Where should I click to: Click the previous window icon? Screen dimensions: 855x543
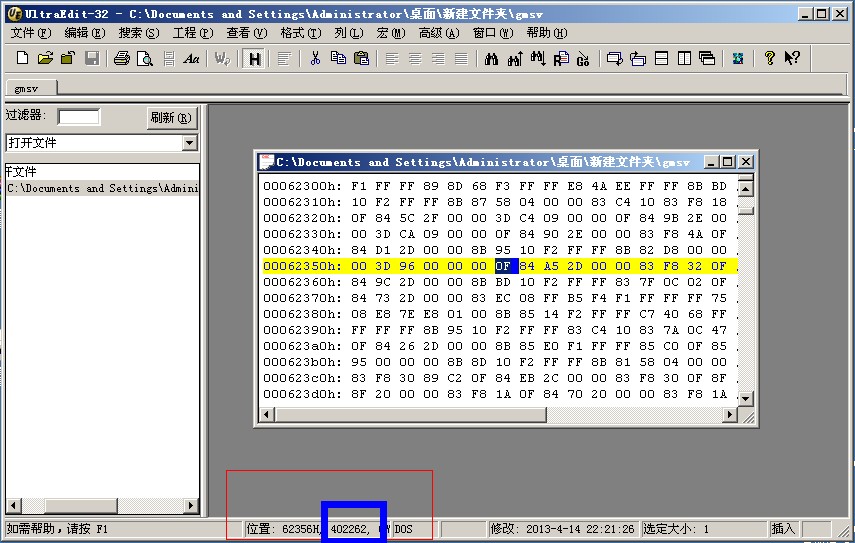click(x=637, y=58)
